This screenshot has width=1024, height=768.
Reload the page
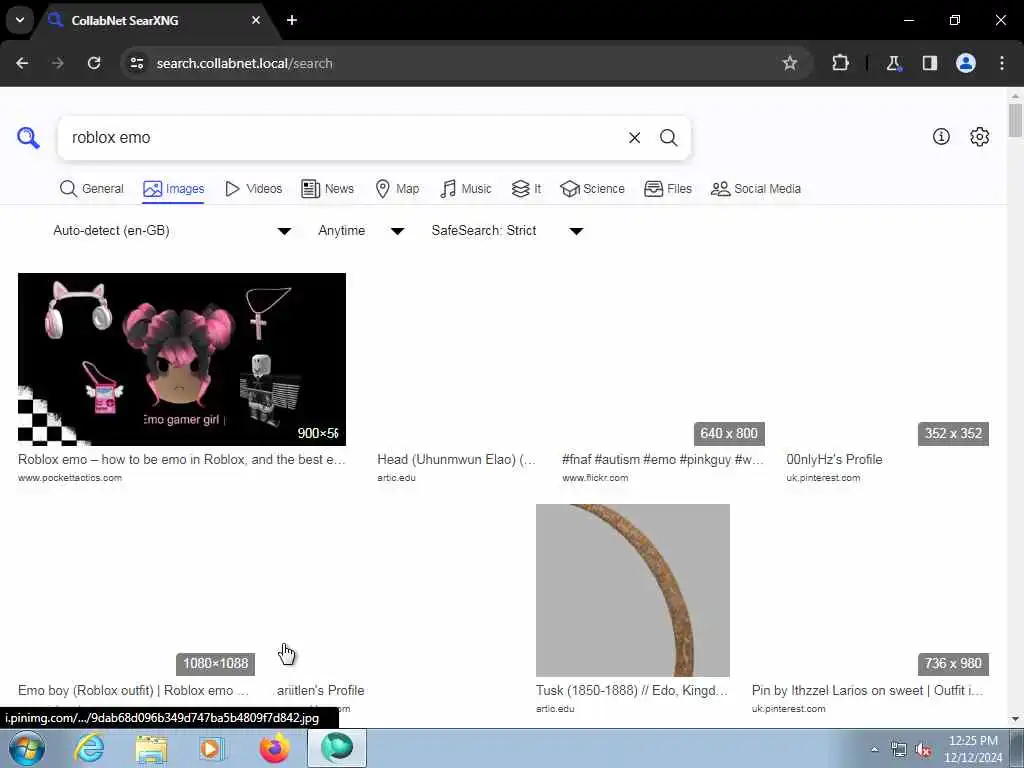[94, 63]
